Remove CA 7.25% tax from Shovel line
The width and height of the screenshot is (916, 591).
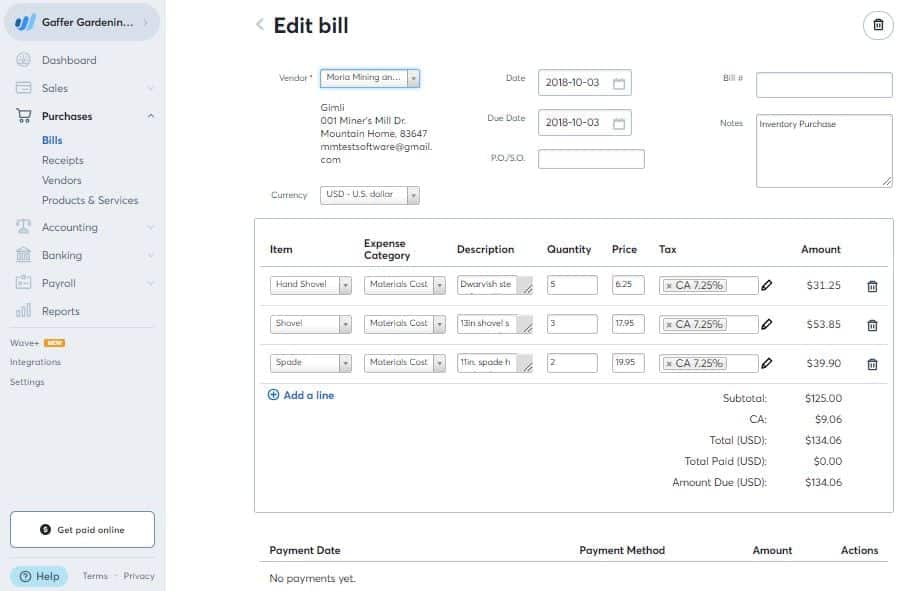(x=669, y=324)
